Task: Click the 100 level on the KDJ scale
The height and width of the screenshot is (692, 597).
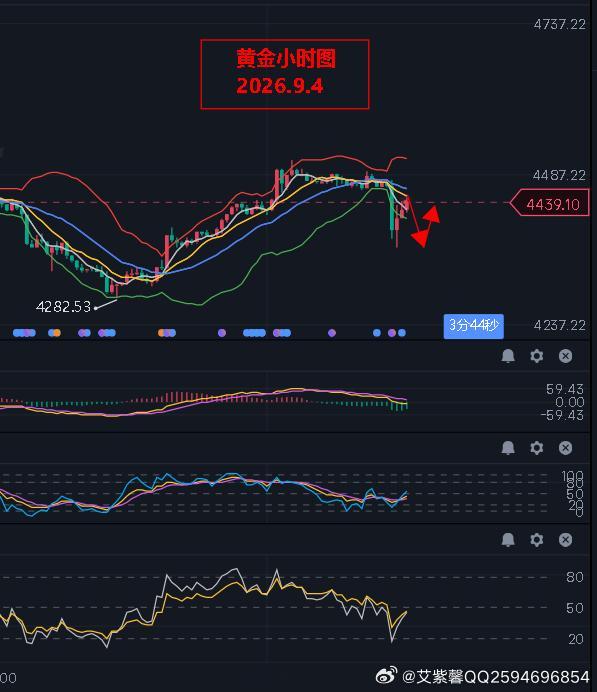Action: click(572, 475)
